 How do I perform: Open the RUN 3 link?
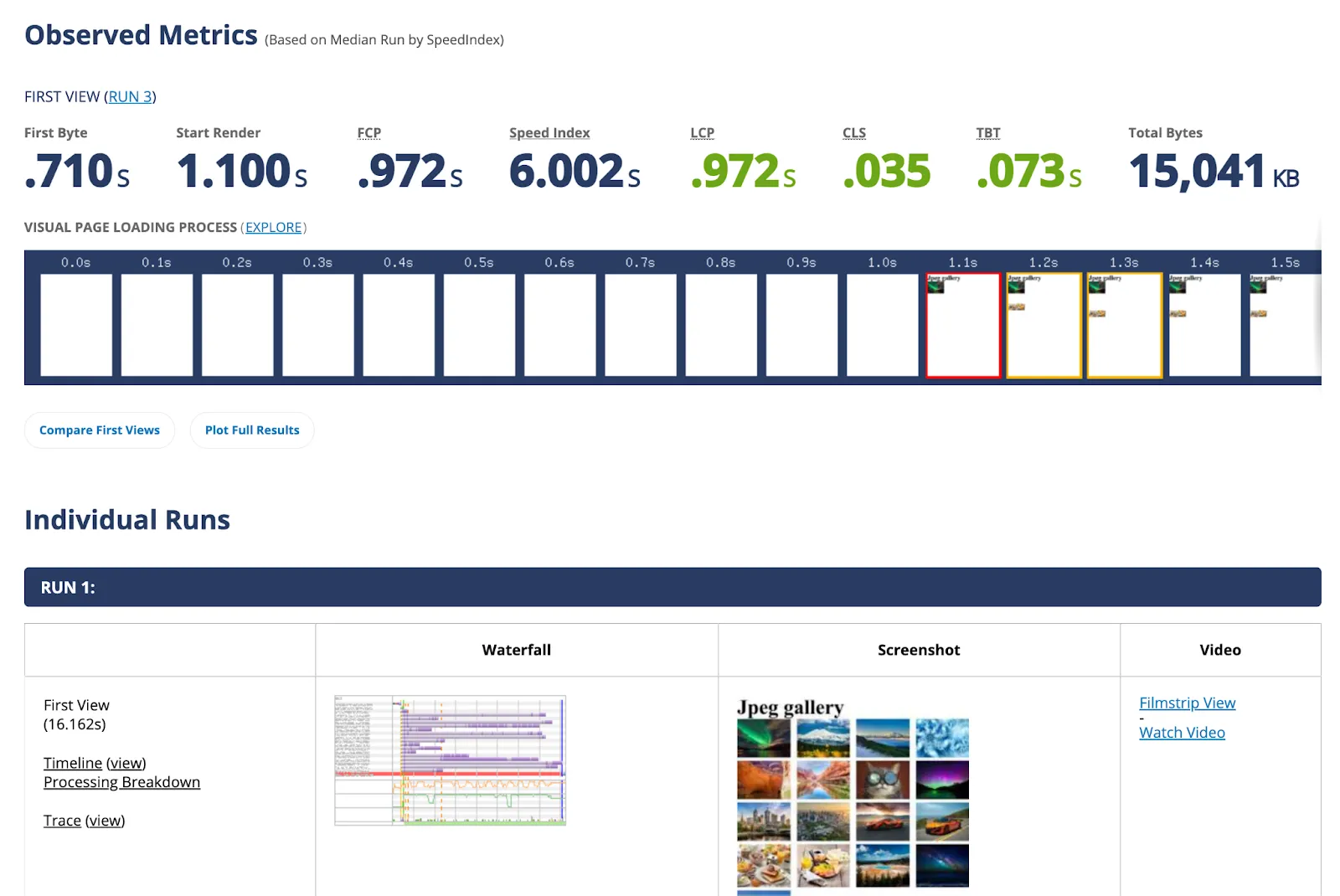point(130,97)
